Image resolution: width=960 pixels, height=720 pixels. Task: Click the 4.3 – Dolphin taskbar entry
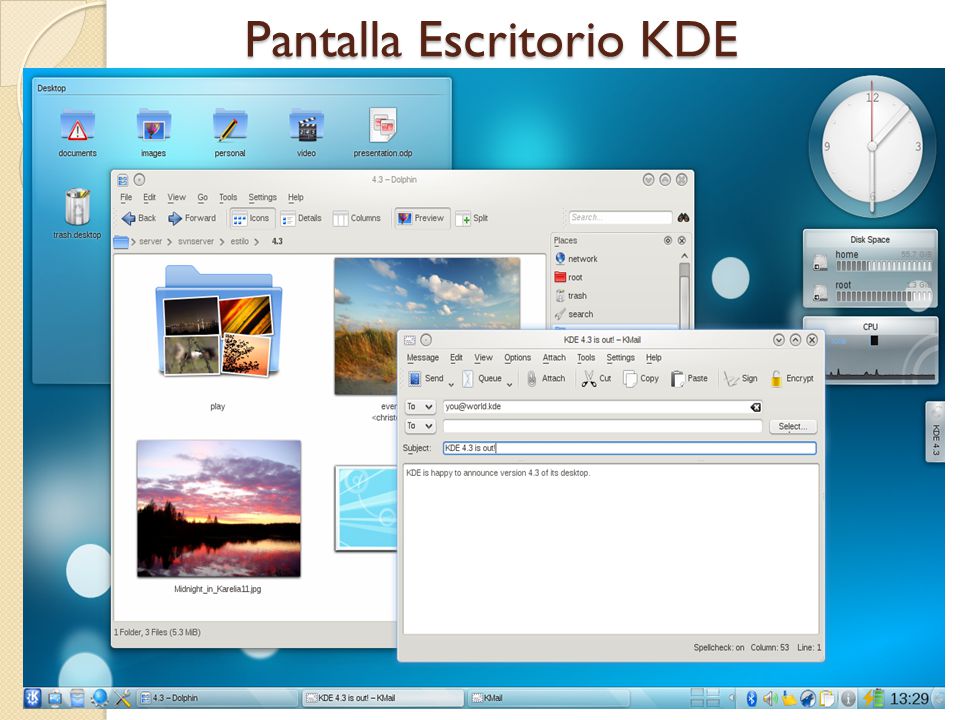[217, 697]
